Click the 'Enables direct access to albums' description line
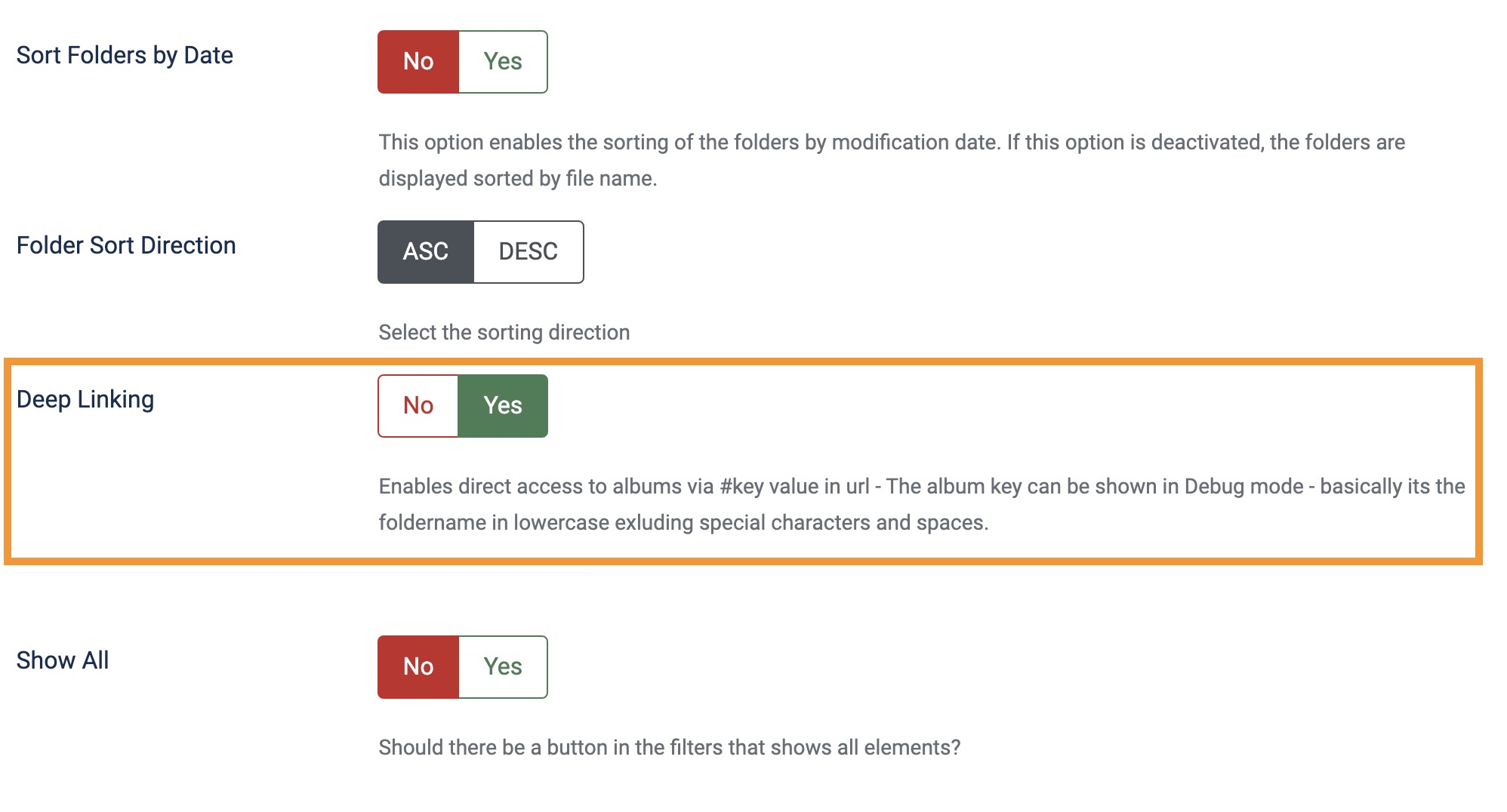The height and width of the screenshot is (812, 1507). [x=922, y=486]
